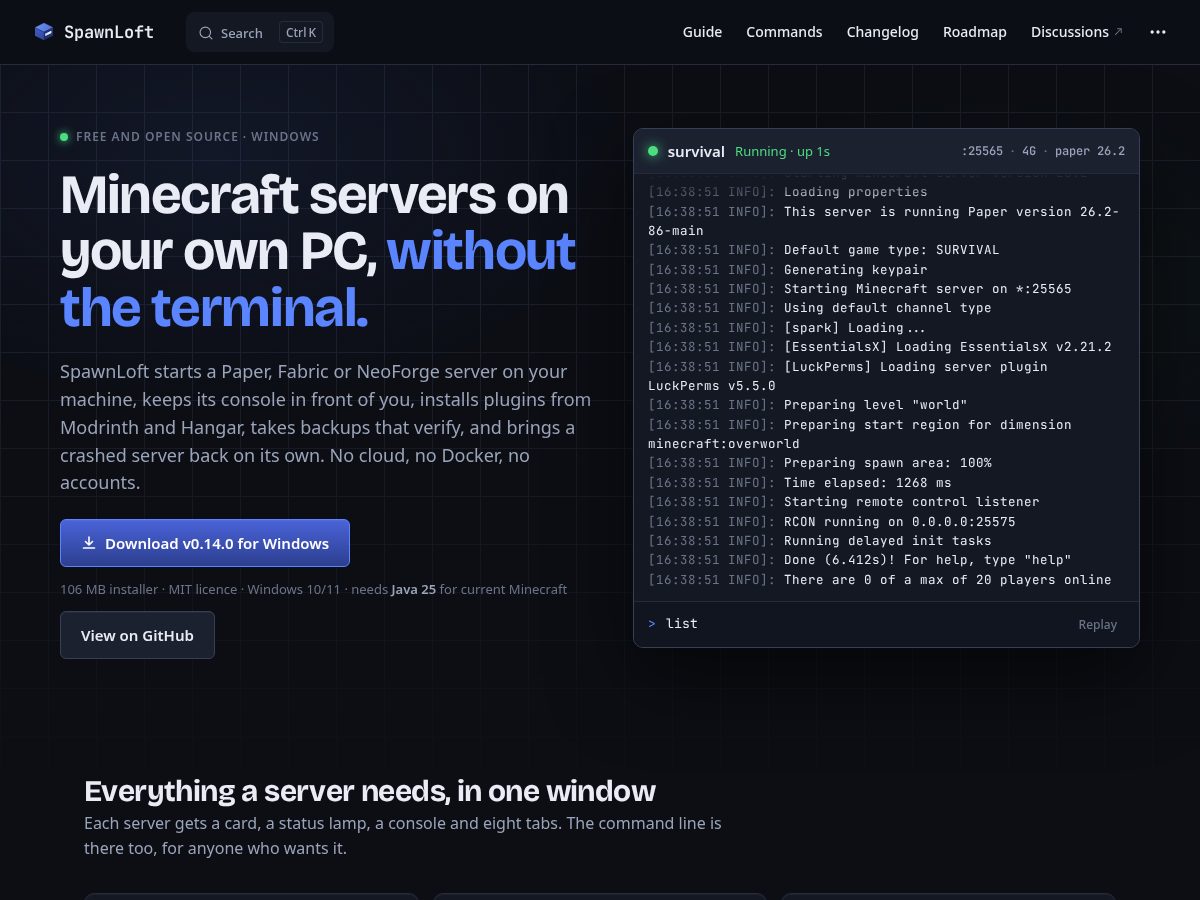Click the log line Done (6.412s)!

point(859,560)
